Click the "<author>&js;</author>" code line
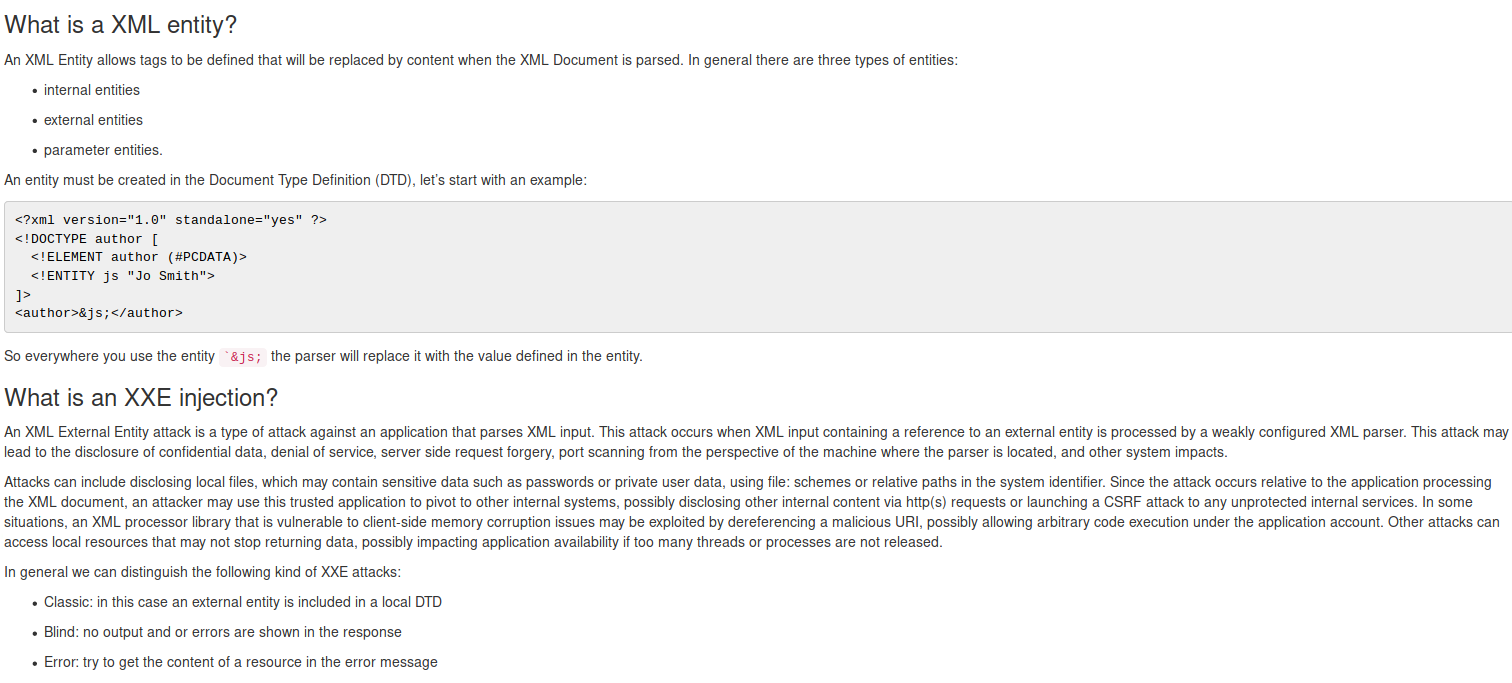The width and height of the screenshot is (1512, 683). pos(99,313)
